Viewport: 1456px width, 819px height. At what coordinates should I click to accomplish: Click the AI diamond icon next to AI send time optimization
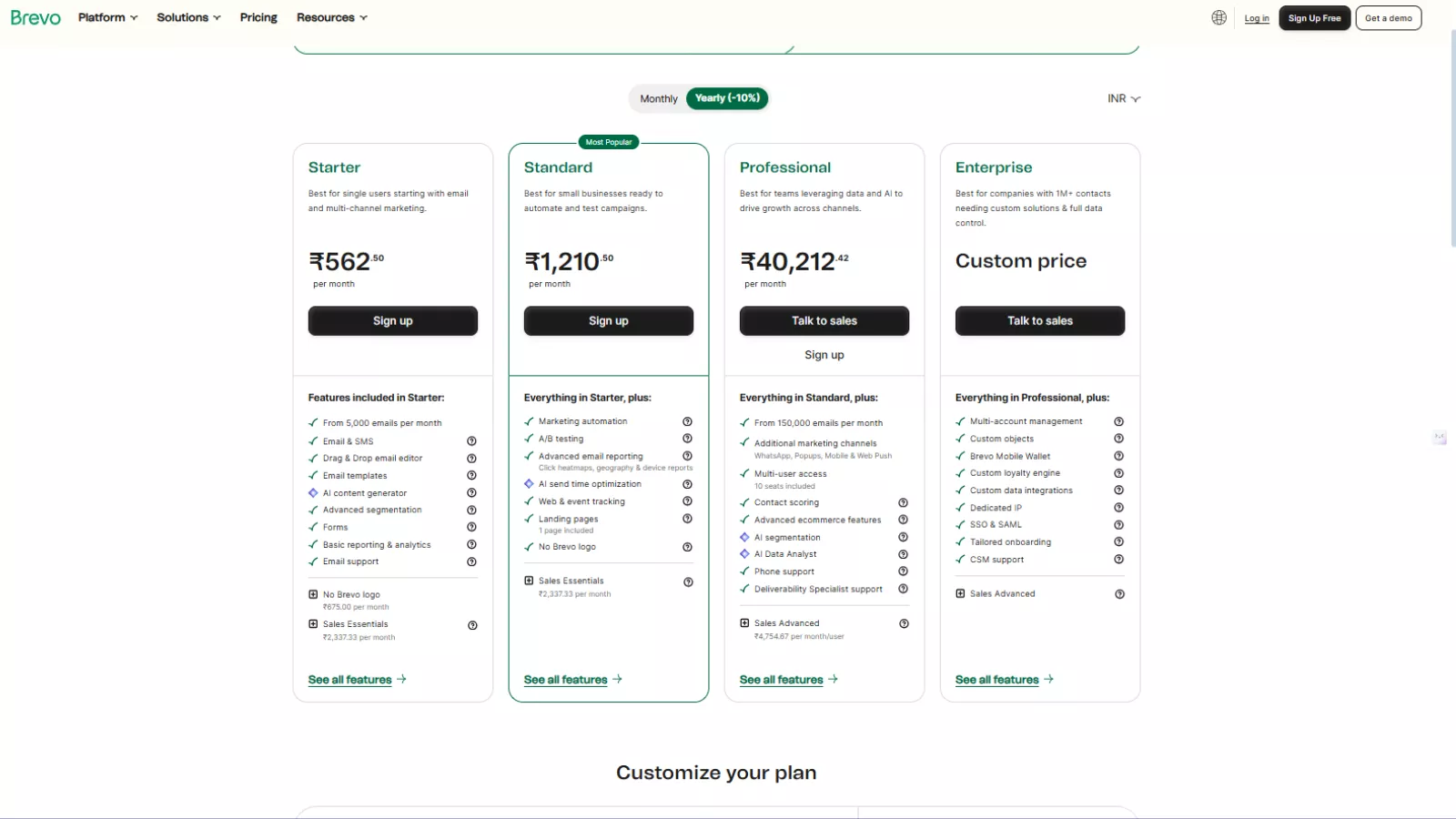coord(530,483)
